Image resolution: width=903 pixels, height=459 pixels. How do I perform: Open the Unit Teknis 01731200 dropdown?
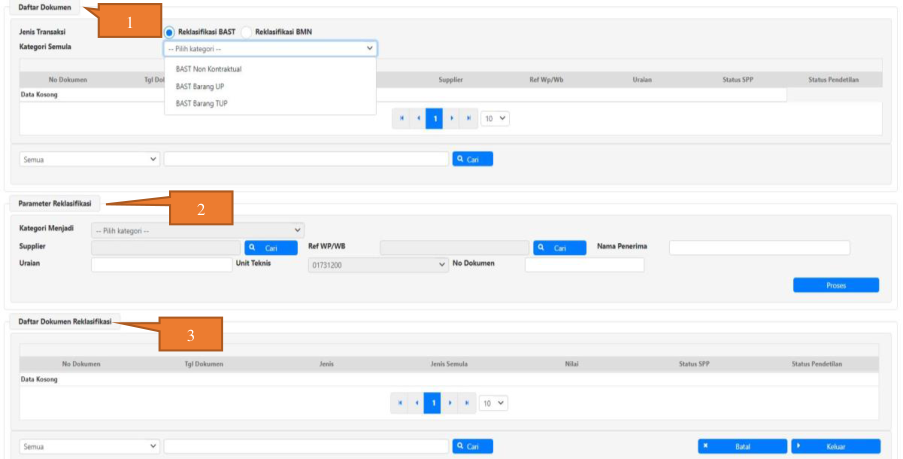tap(378, 265)
